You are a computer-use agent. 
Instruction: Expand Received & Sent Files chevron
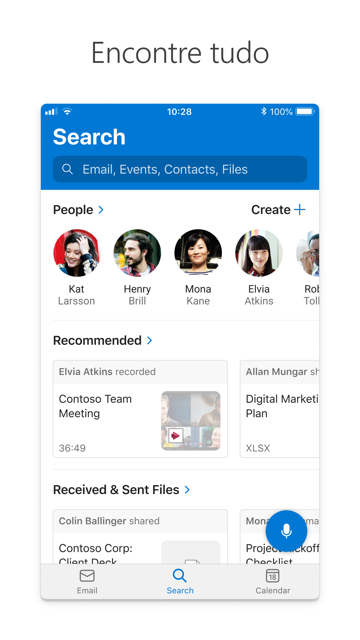click(187, 489)
